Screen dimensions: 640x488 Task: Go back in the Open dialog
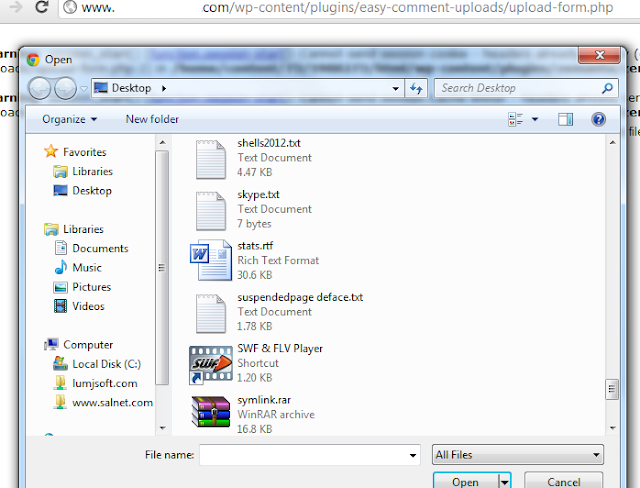39,88
